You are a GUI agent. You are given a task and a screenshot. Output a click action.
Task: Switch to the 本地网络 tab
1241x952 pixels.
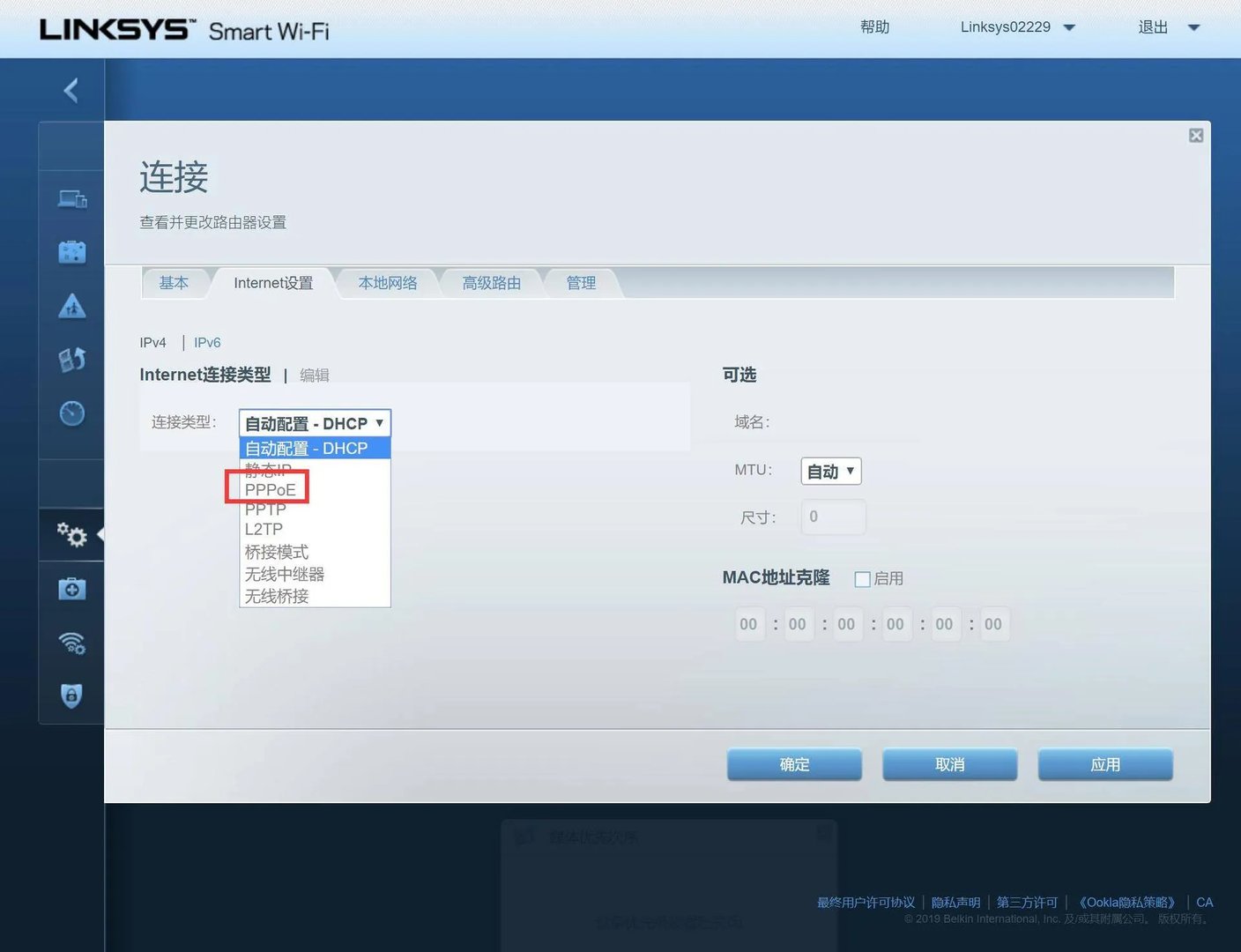click(387, 283)
